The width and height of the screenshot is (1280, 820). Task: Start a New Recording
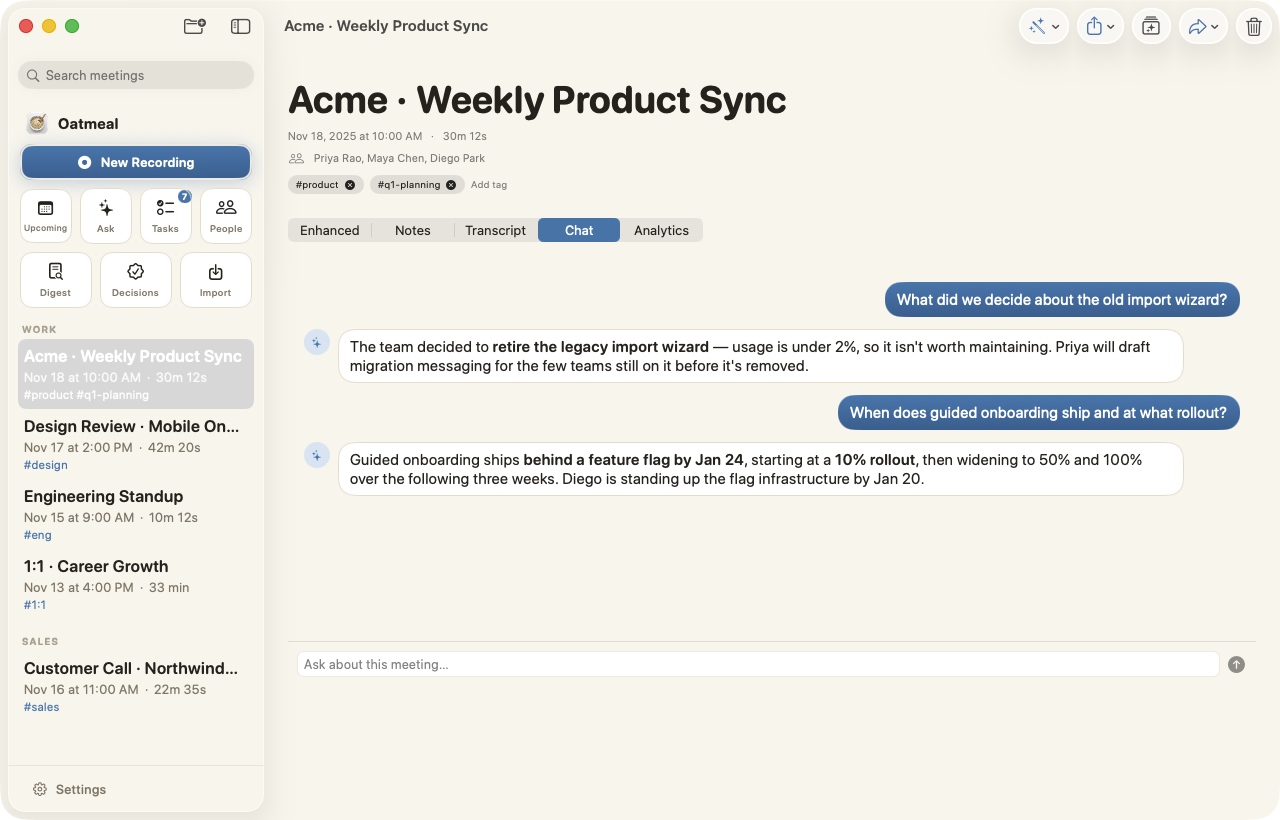pos(136,162)
